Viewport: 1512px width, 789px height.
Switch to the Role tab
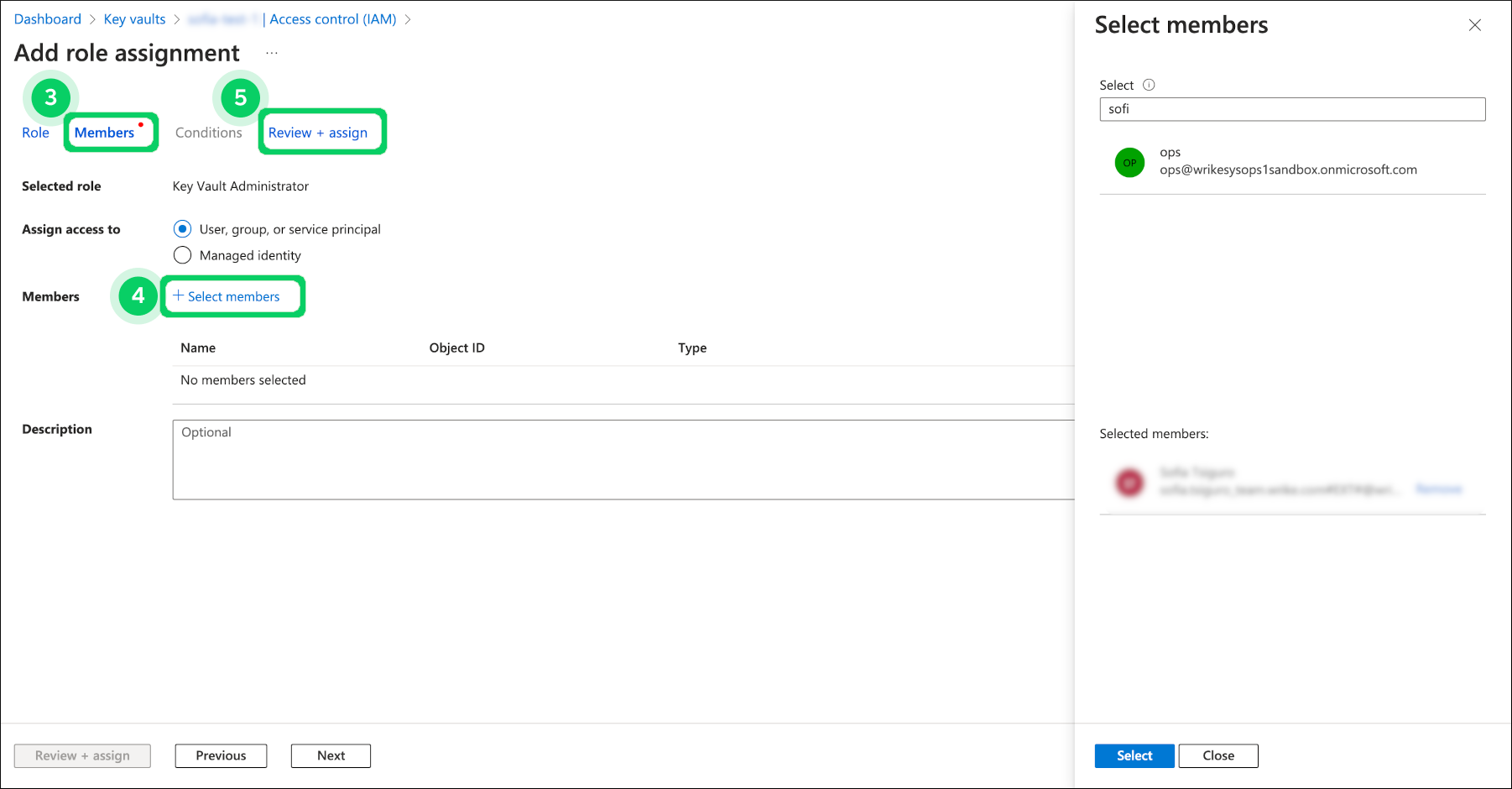pos(35,133)
